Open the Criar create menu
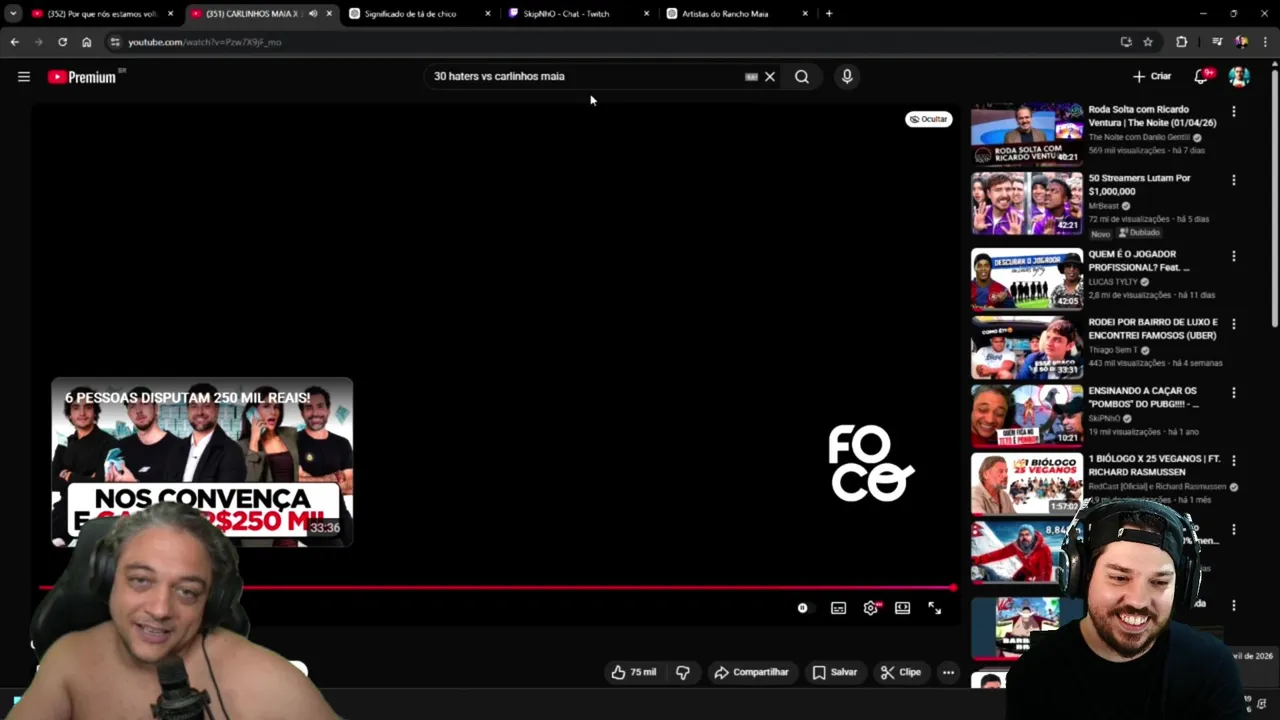The width and height of the screenshot is (1280, 720). [x=1152, y=76]
